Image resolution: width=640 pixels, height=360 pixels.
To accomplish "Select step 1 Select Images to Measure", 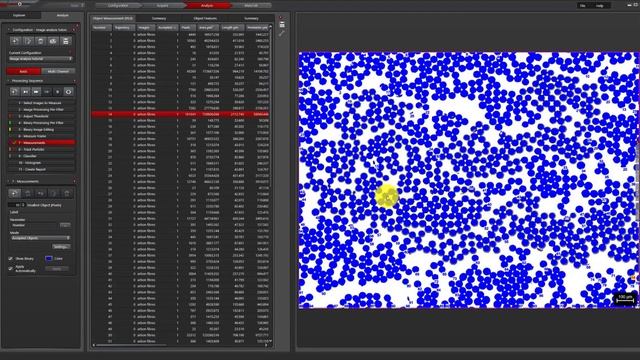I will 42,103.
